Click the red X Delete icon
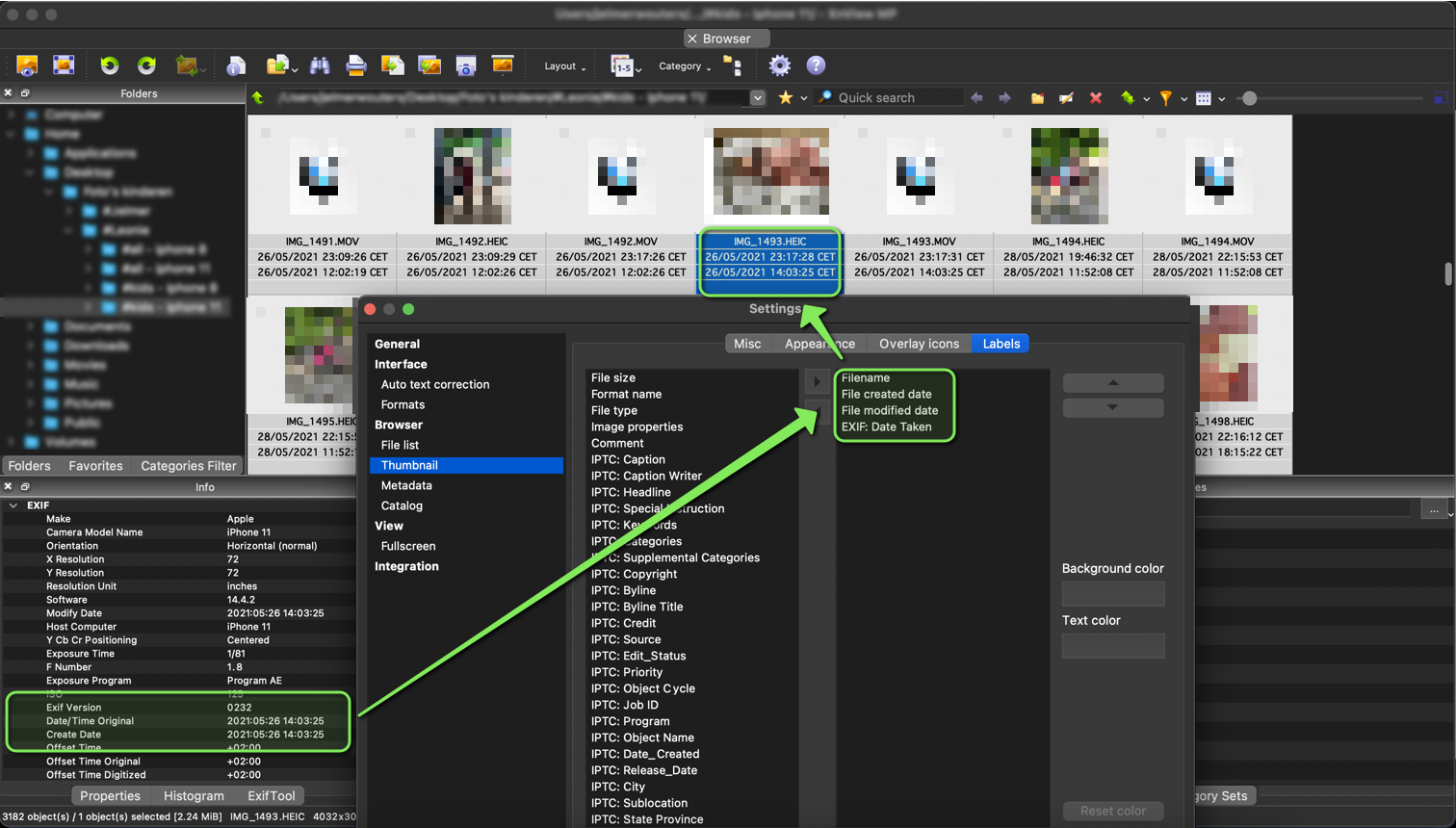This screenshot has height=828, width=1456. pyautogui.click(x=1096, y=98)
